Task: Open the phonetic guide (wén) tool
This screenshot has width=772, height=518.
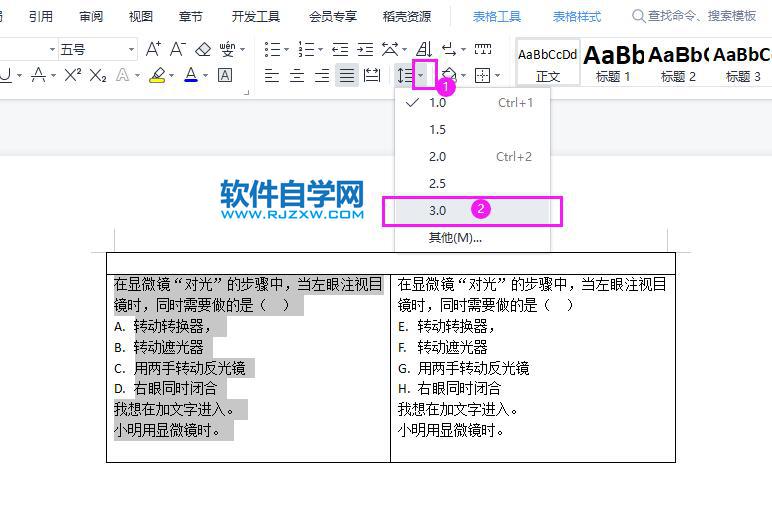Action: click(x=227, y=49)
